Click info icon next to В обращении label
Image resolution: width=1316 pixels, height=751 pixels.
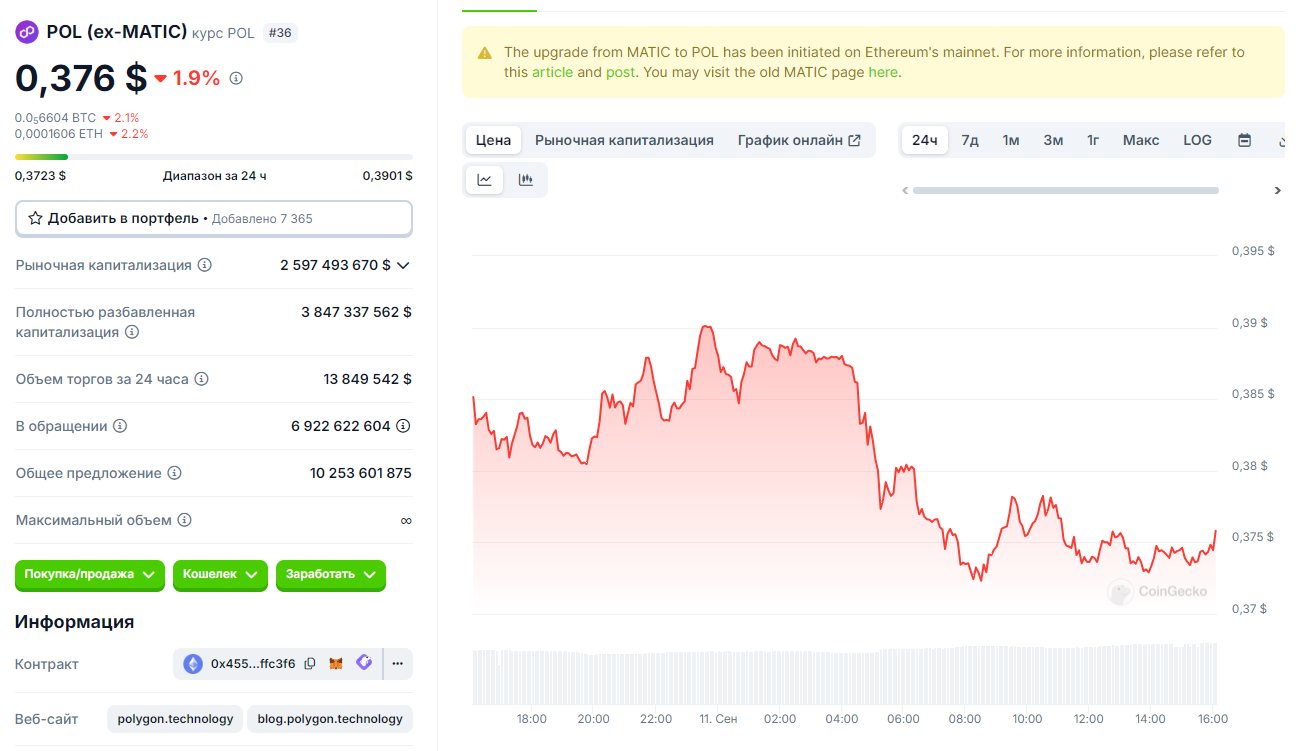tap(120, 426)
